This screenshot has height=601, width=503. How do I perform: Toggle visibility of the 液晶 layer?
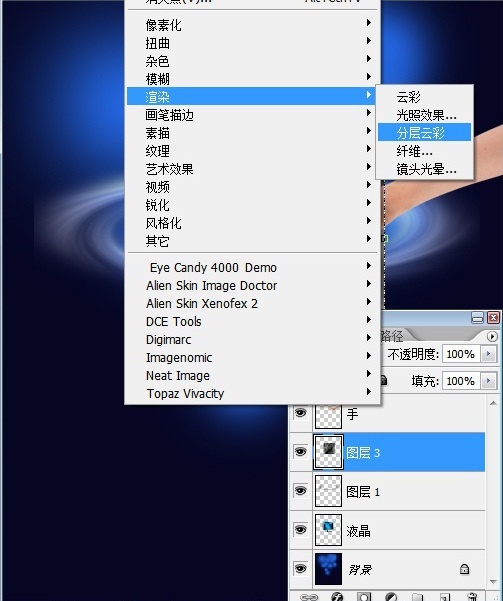click(301, 529)
